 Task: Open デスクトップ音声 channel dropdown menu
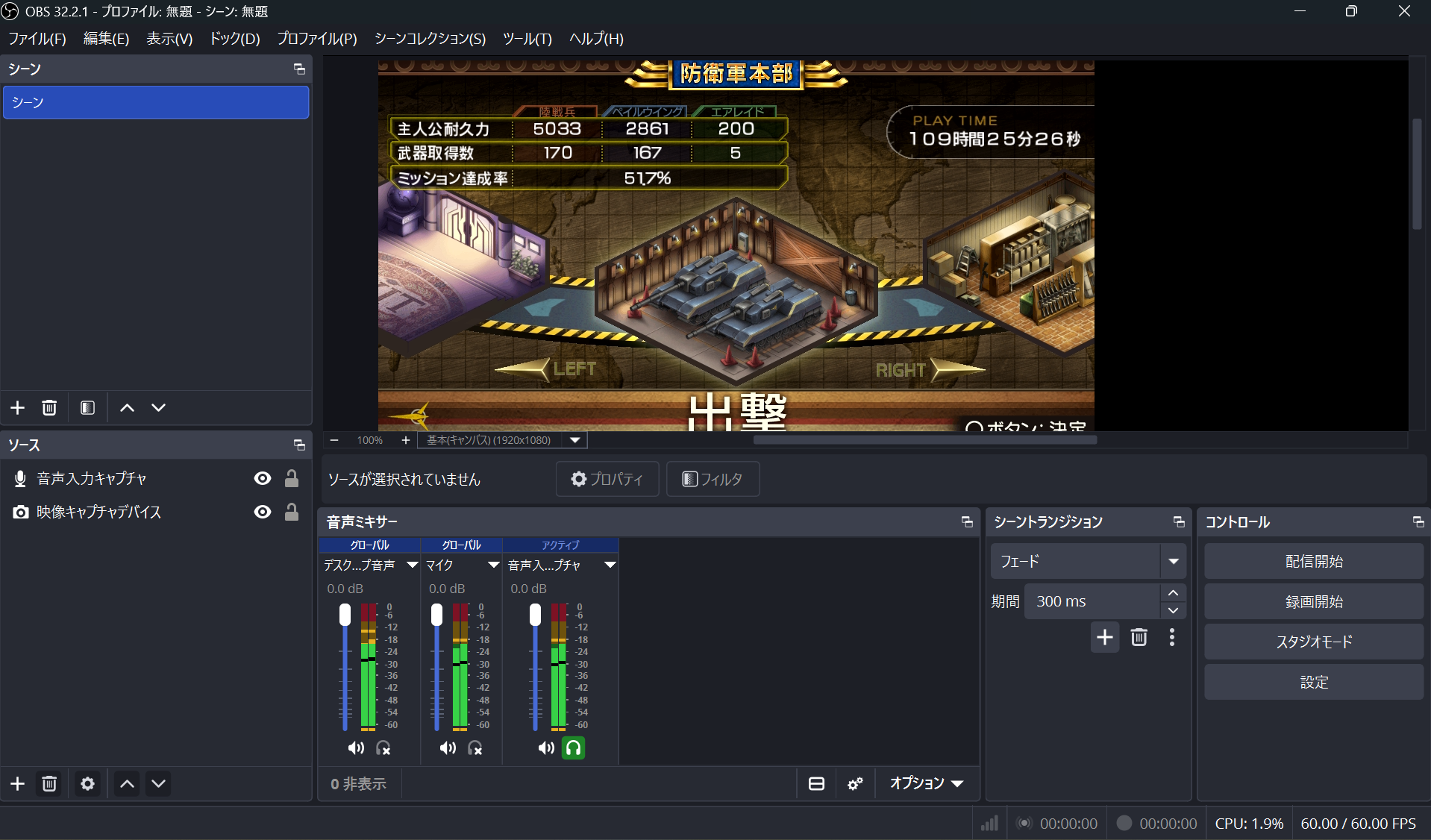[412, 565]
